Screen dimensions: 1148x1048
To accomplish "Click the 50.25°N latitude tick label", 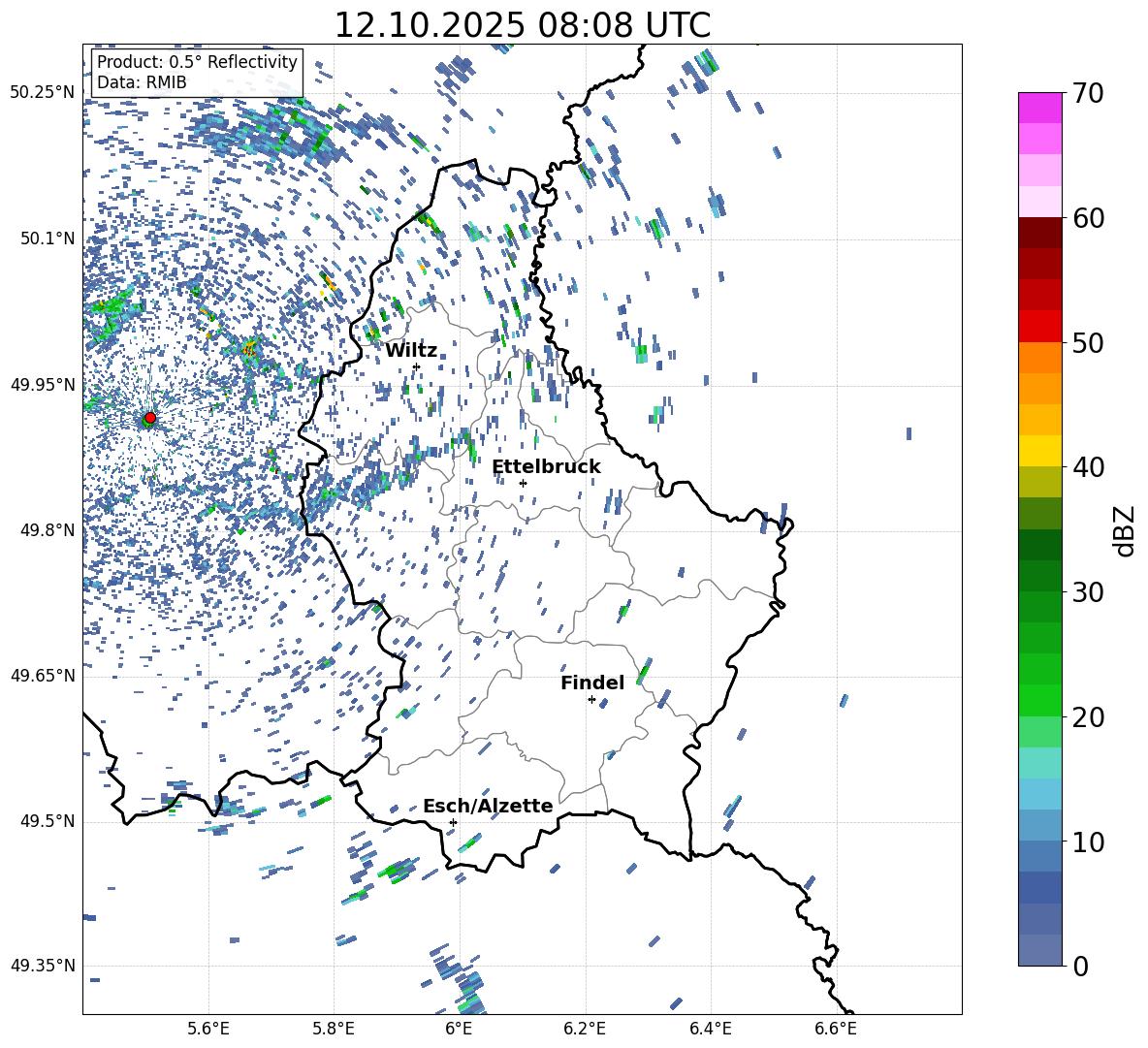I will (x=42, y=93).
